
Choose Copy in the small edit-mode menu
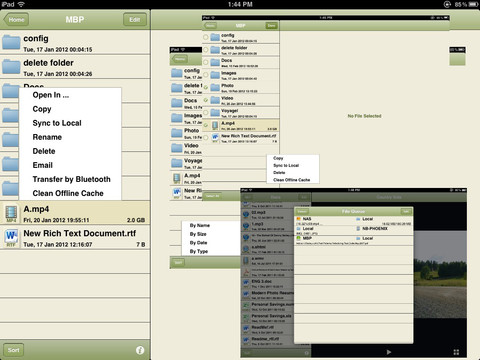278,158
